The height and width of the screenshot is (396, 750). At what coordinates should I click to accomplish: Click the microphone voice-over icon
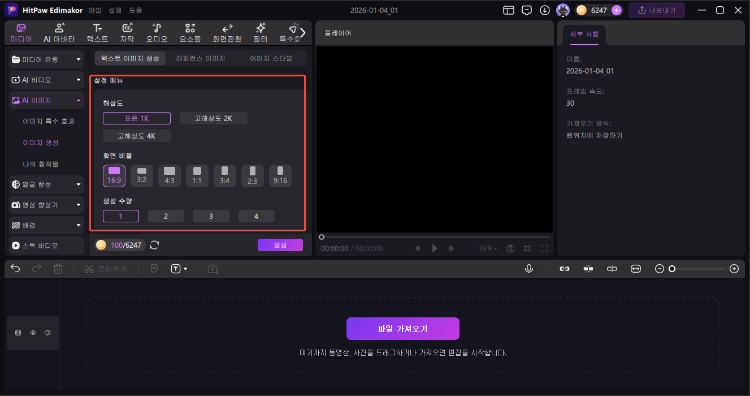pyautogui.click(x=529, y=269)
